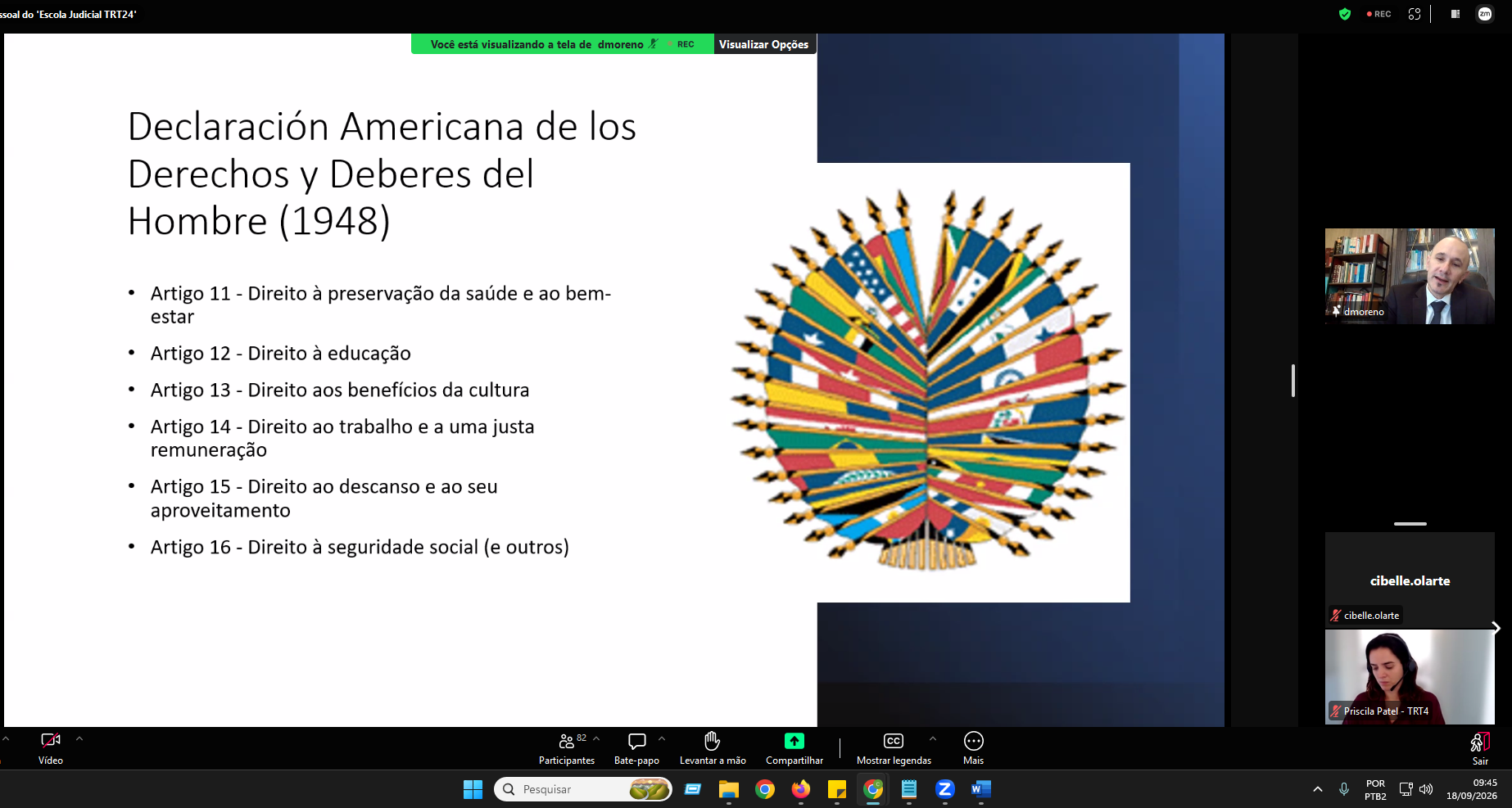
Task: Open the Bate-papo chat panel
Action: click(x=636, y=748)
